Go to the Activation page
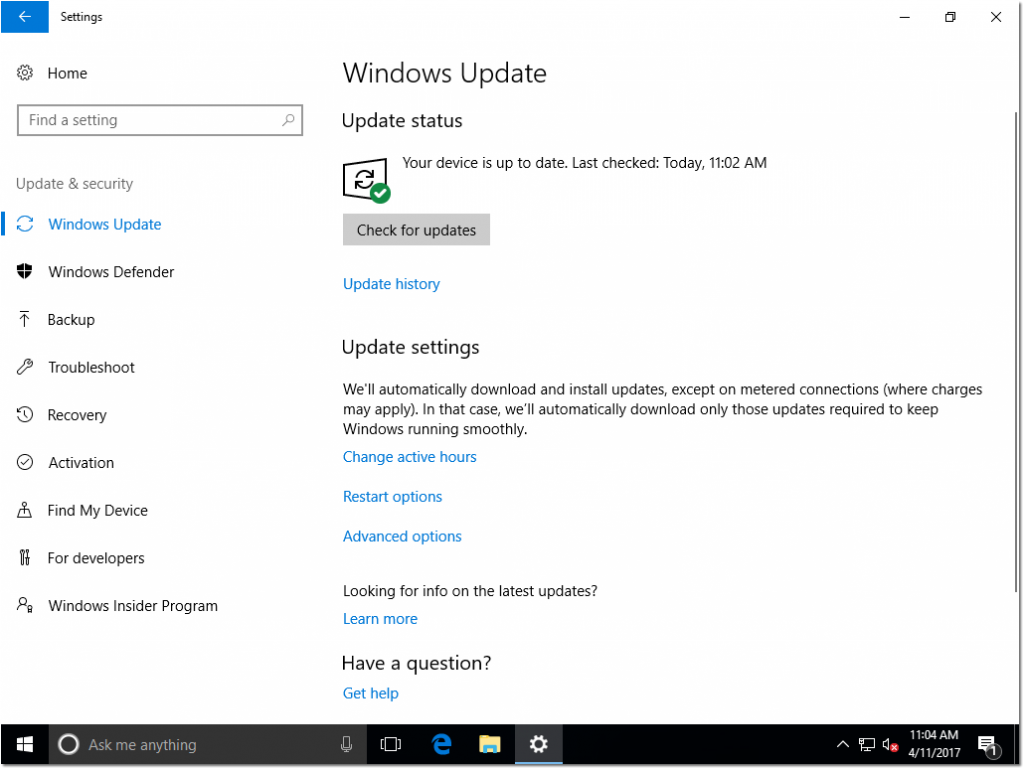 click(81, 462)
